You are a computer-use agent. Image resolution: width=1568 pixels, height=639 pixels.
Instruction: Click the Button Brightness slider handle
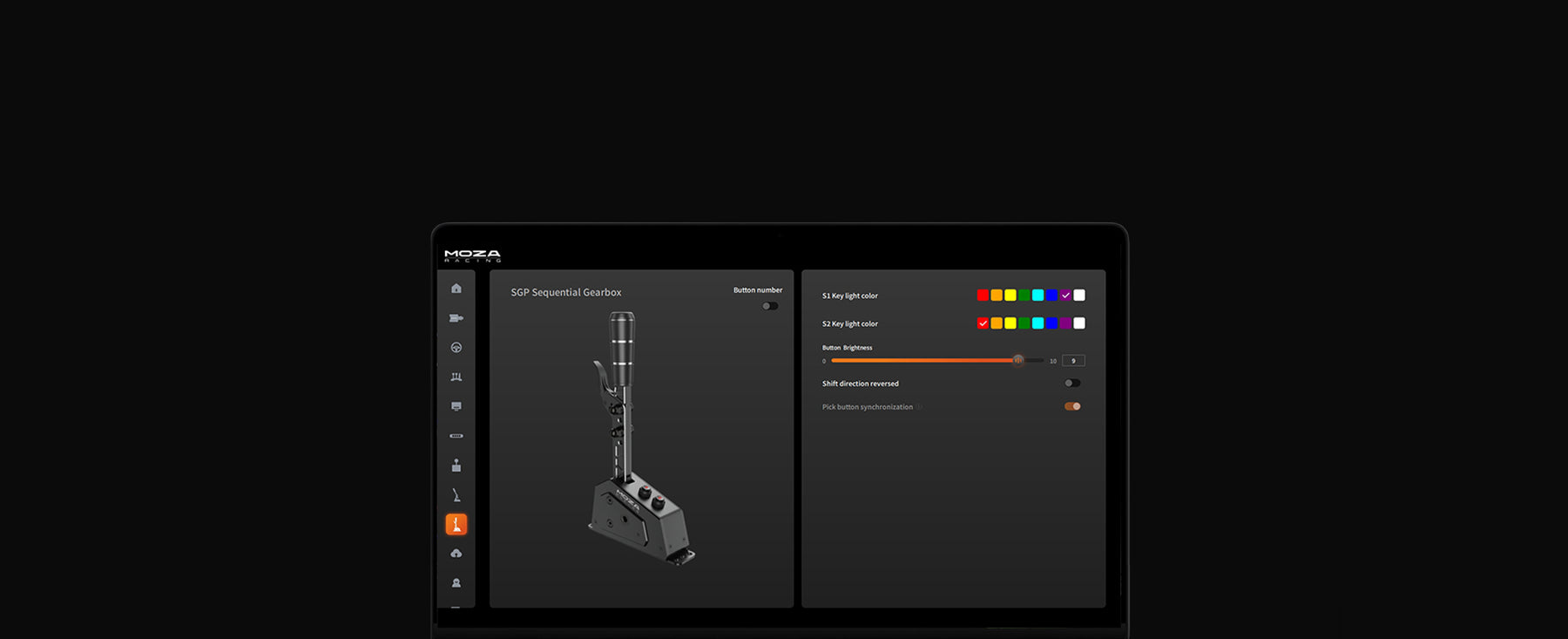(1017, 360)
